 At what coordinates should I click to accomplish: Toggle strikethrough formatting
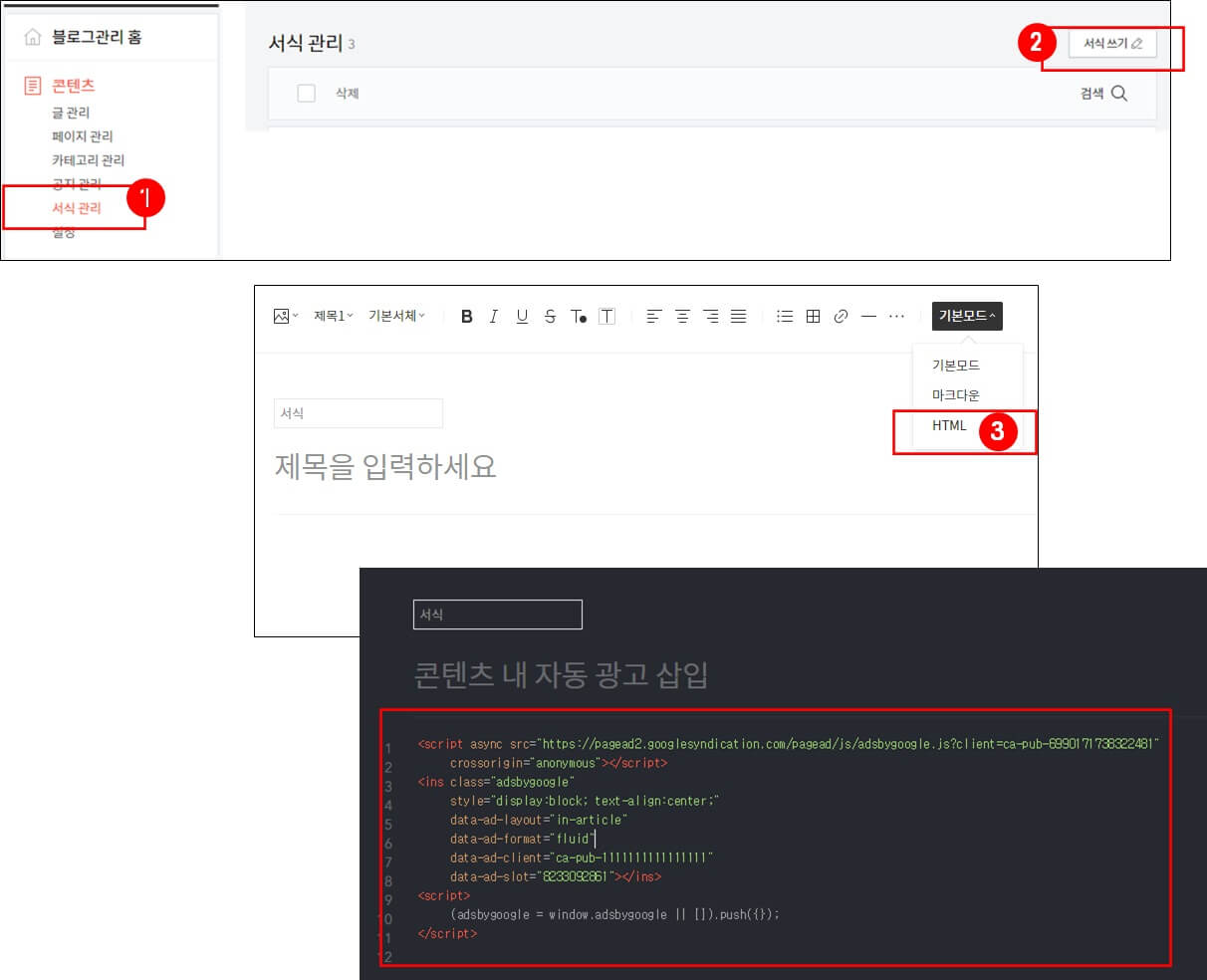550,316
